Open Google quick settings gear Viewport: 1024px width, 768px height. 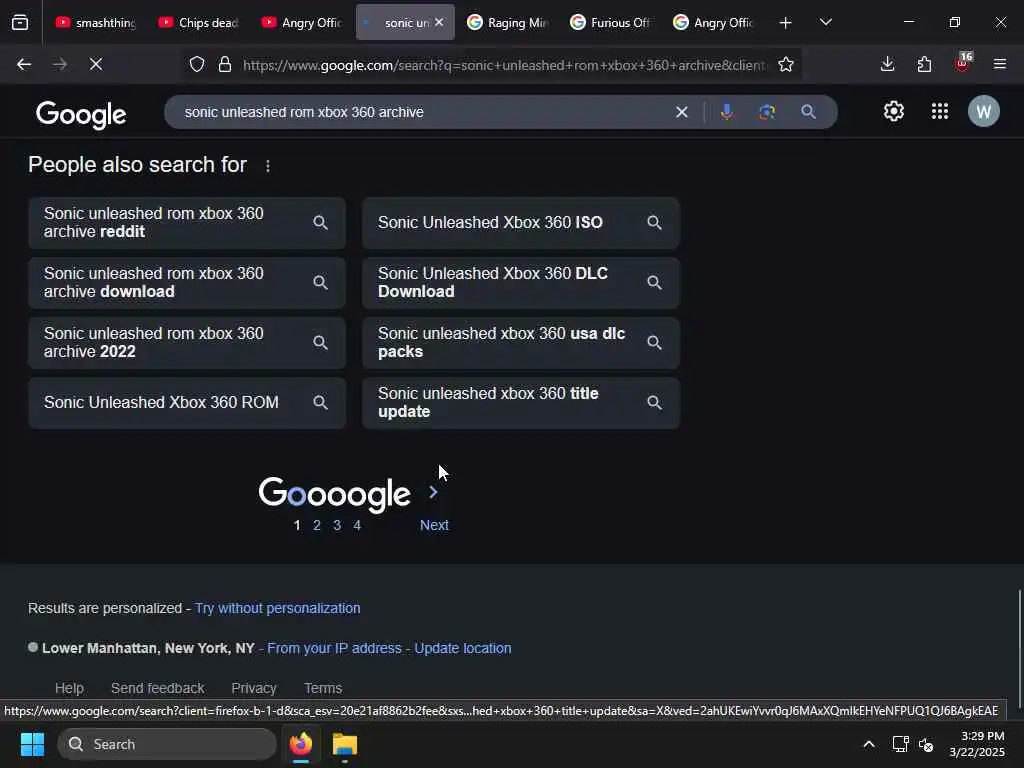(893, 112)
